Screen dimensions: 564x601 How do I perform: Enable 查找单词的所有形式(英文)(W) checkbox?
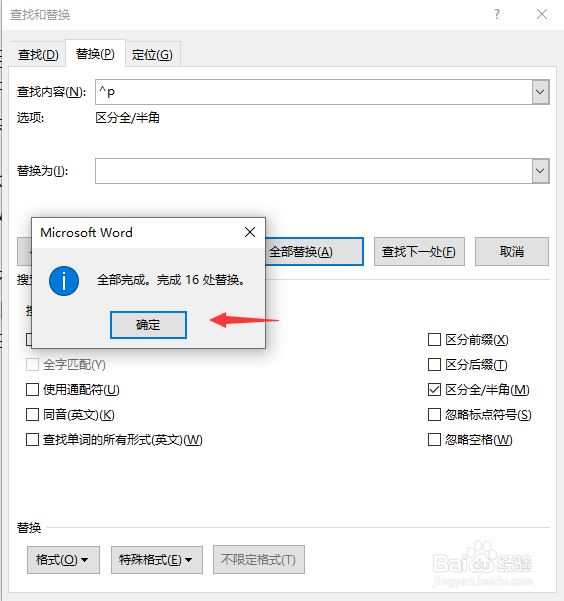[x=32, y=440]
